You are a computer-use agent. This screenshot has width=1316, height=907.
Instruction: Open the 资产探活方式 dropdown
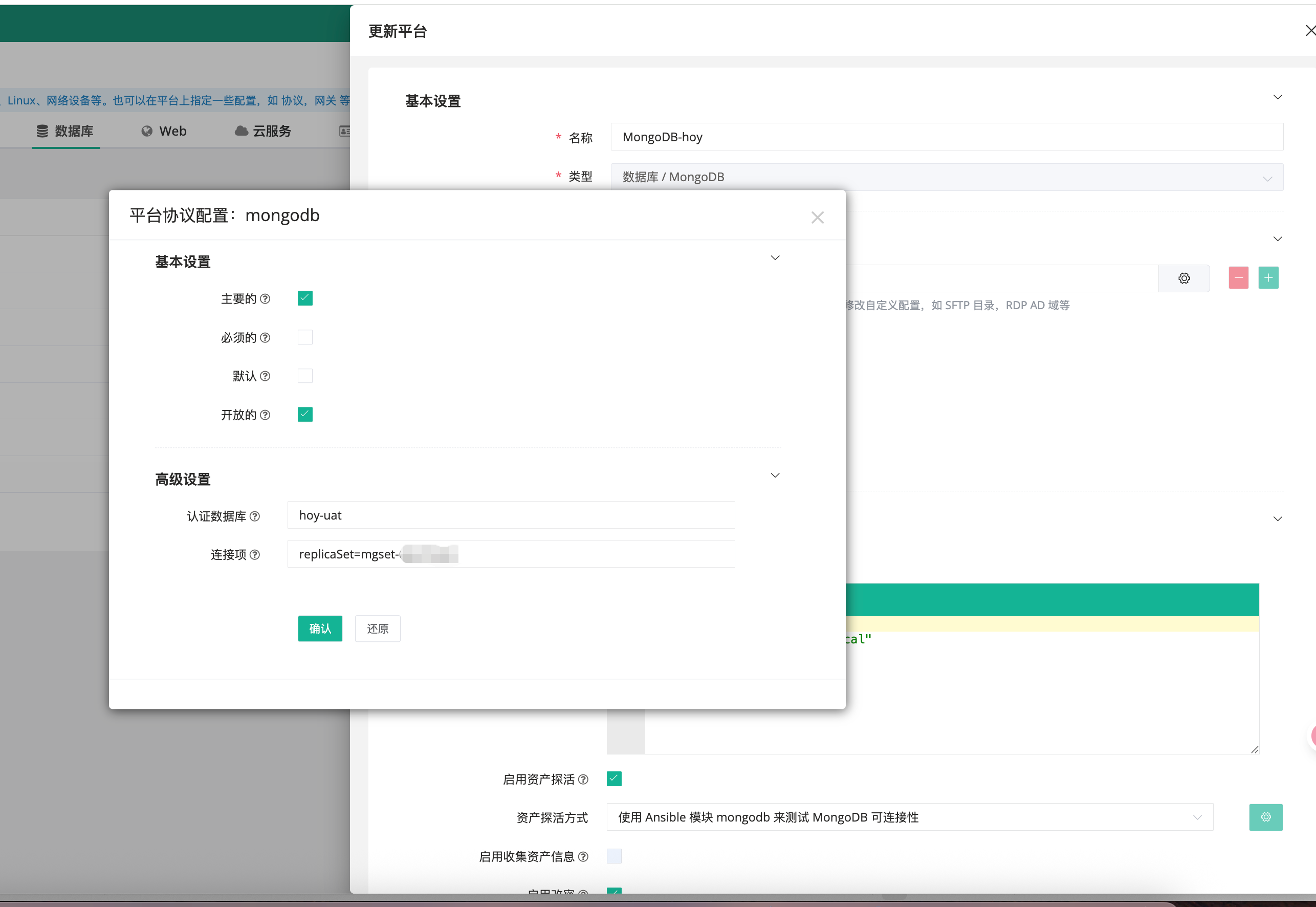909,817
